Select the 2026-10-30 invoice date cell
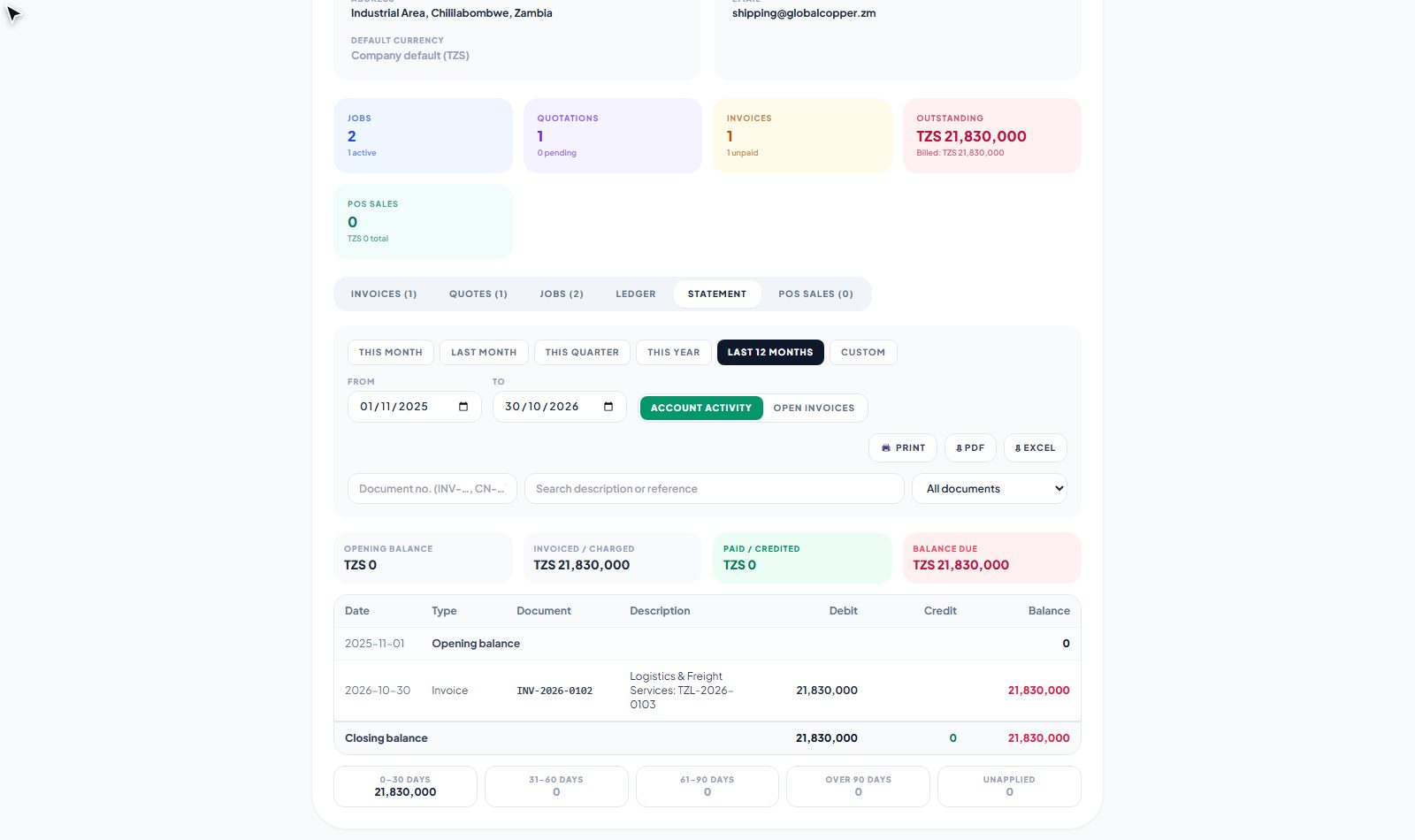The height and width of the screenshot is (840, 1415). 378,691
